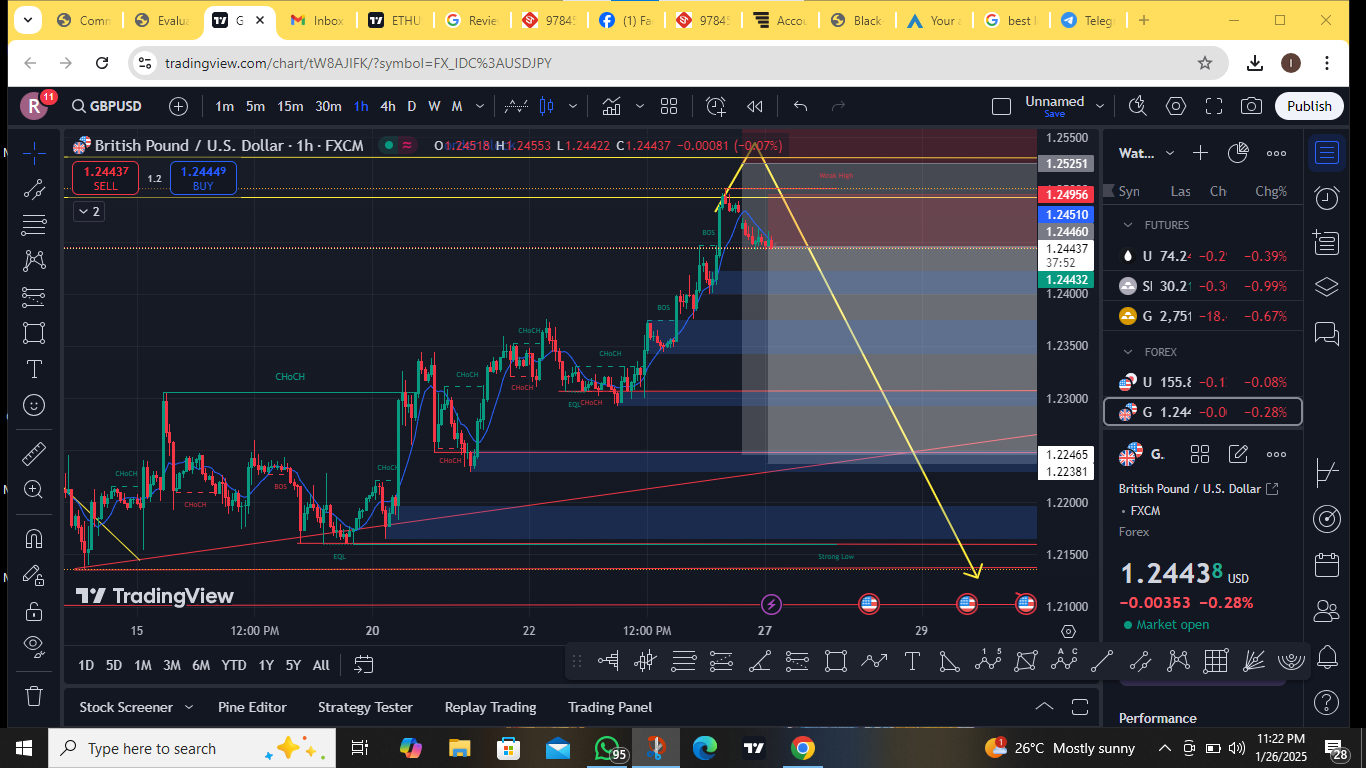Toggle hide all drawings eye icon
Image resolution: width=1366 pixels, height=768 pixels.
(33, 644)
